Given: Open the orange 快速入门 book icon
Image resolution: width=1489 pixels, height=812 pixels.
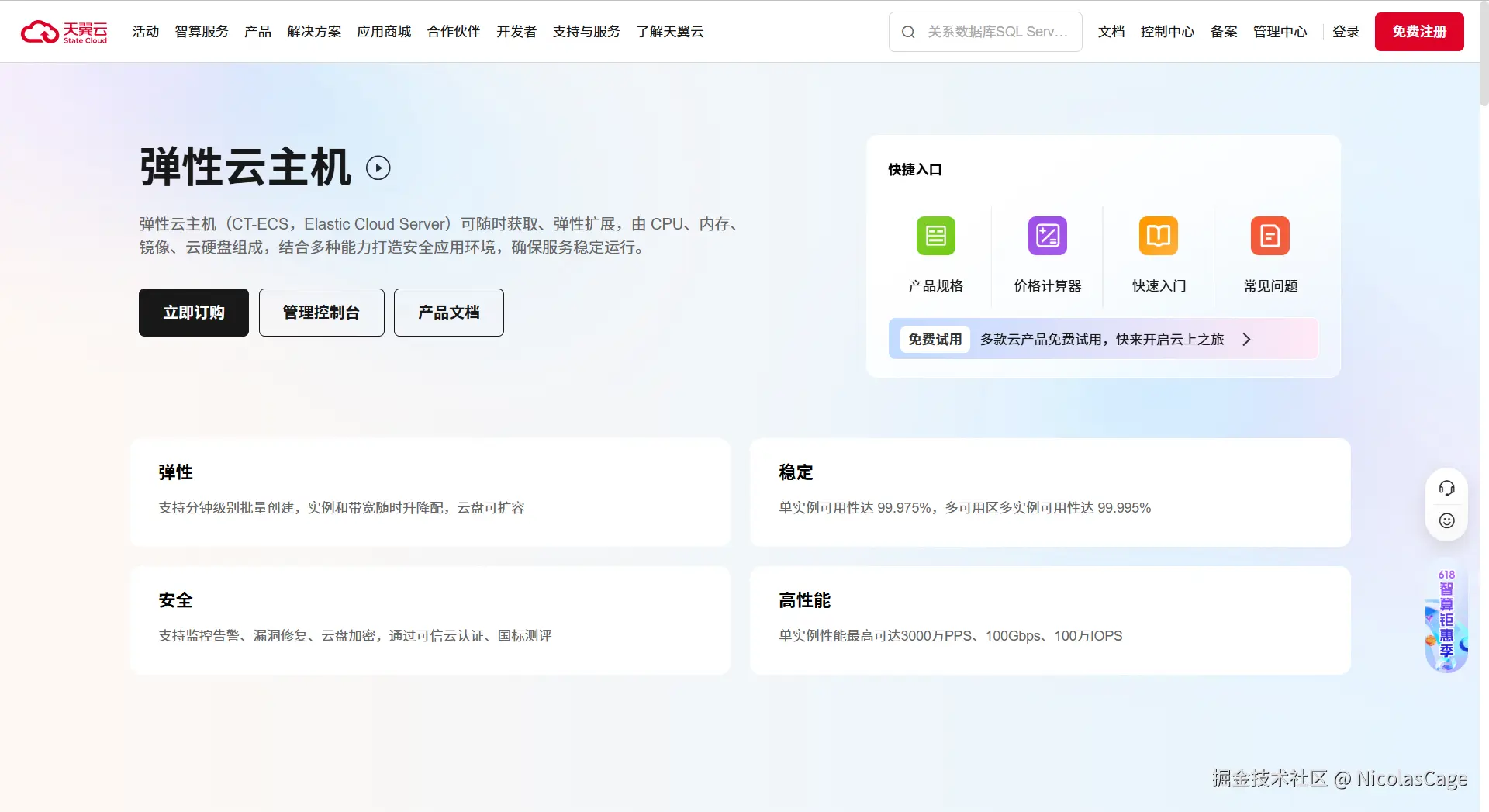Looking at the screenshot, I should pos(1159,236).
